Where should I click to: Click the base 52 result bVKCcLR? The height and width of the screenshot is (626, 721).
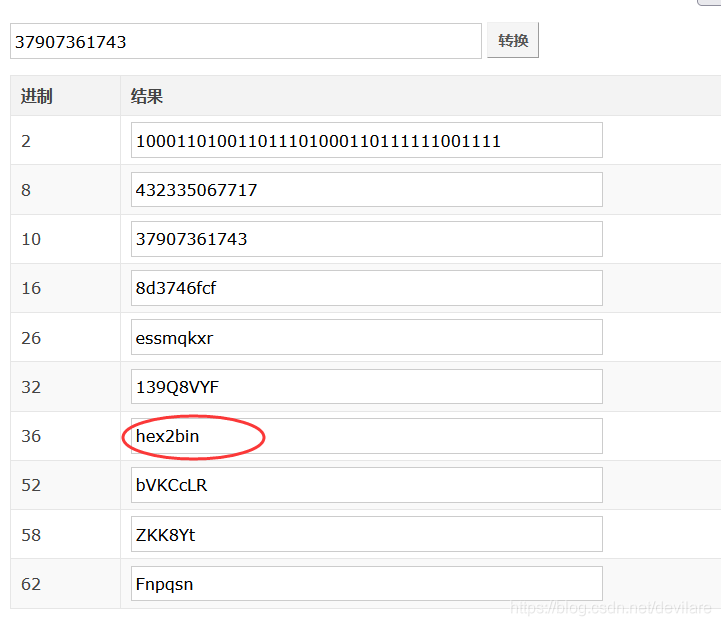coord(366,485)
